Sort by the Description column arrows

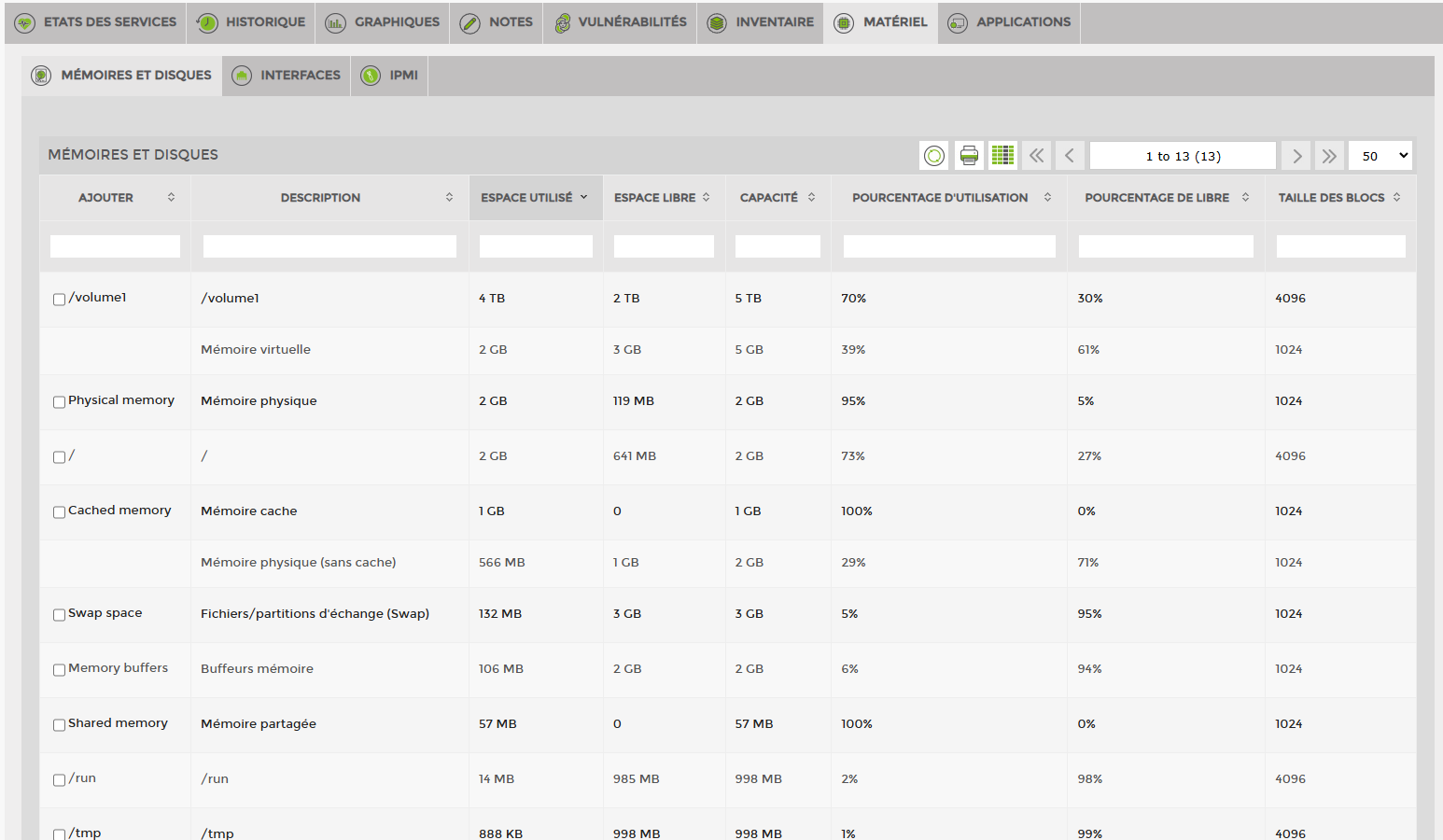449,197
